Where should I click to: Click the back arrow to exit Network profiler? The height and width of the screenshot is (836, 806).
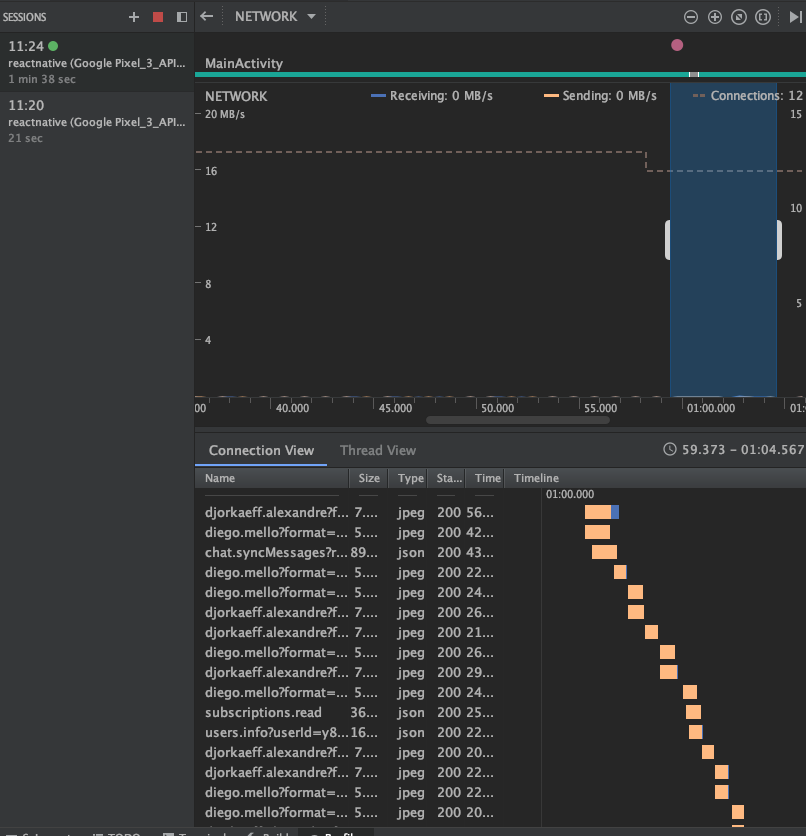point(207,16)
